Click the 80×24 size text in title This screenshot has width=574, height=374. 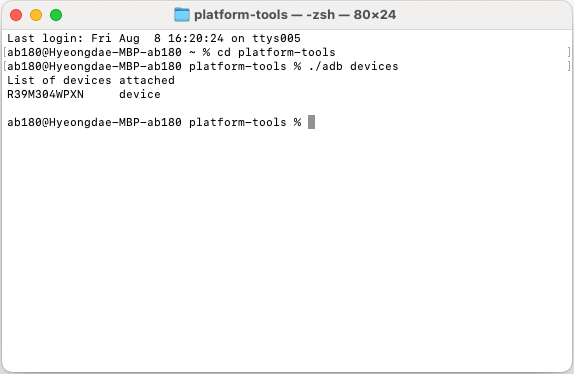tap(374, 15)
